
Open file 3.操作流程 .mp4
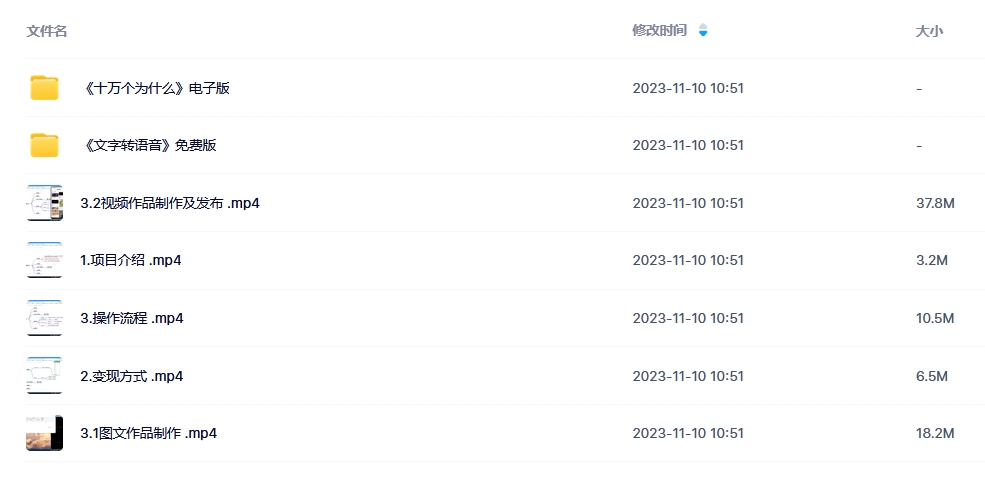click(x=132, y=318)
